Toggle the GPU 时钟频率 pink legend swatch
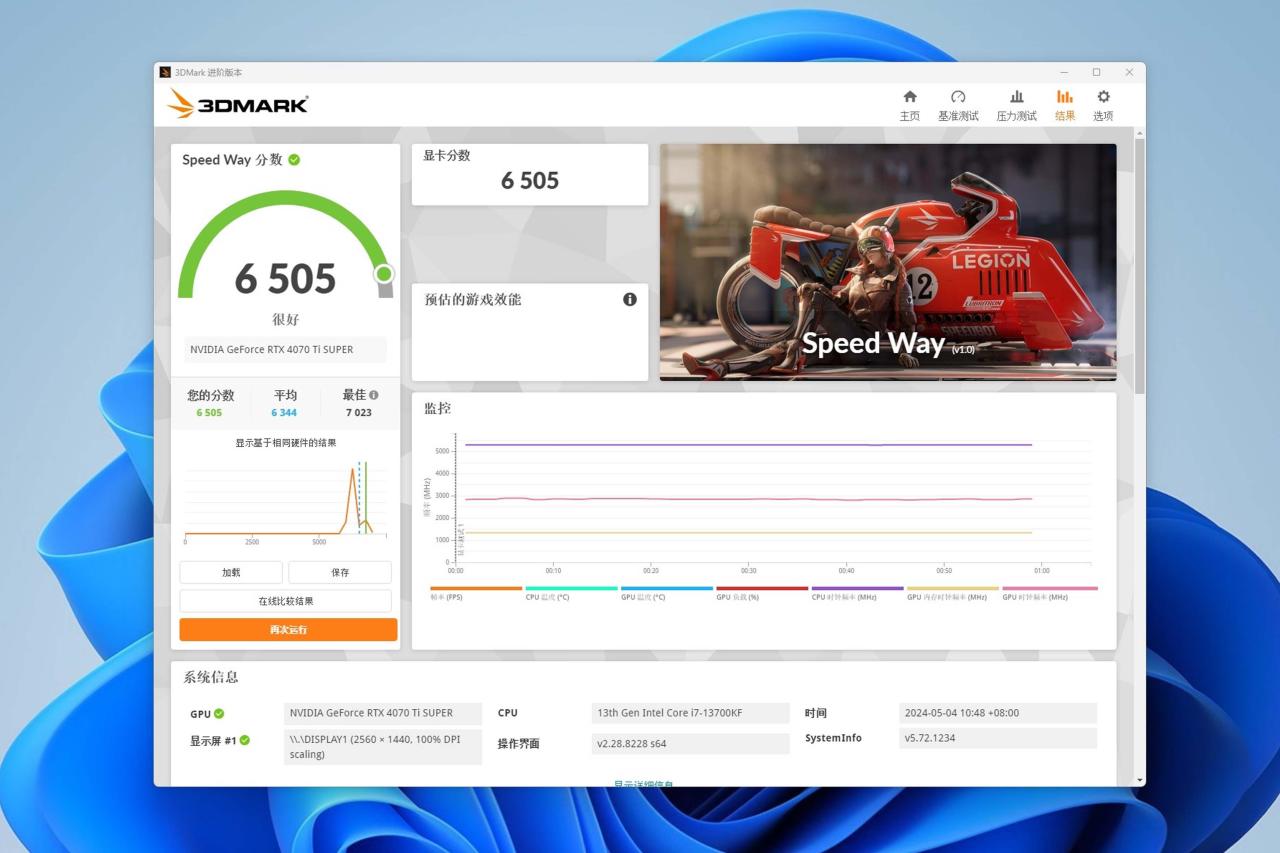 click(1049, 588)
